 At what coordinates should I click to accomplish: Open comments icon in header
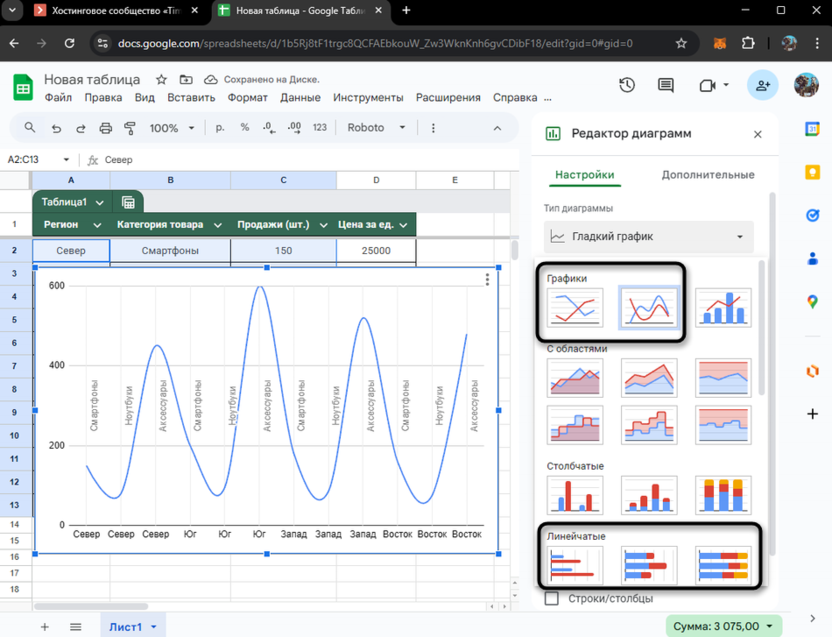[665, 86]
